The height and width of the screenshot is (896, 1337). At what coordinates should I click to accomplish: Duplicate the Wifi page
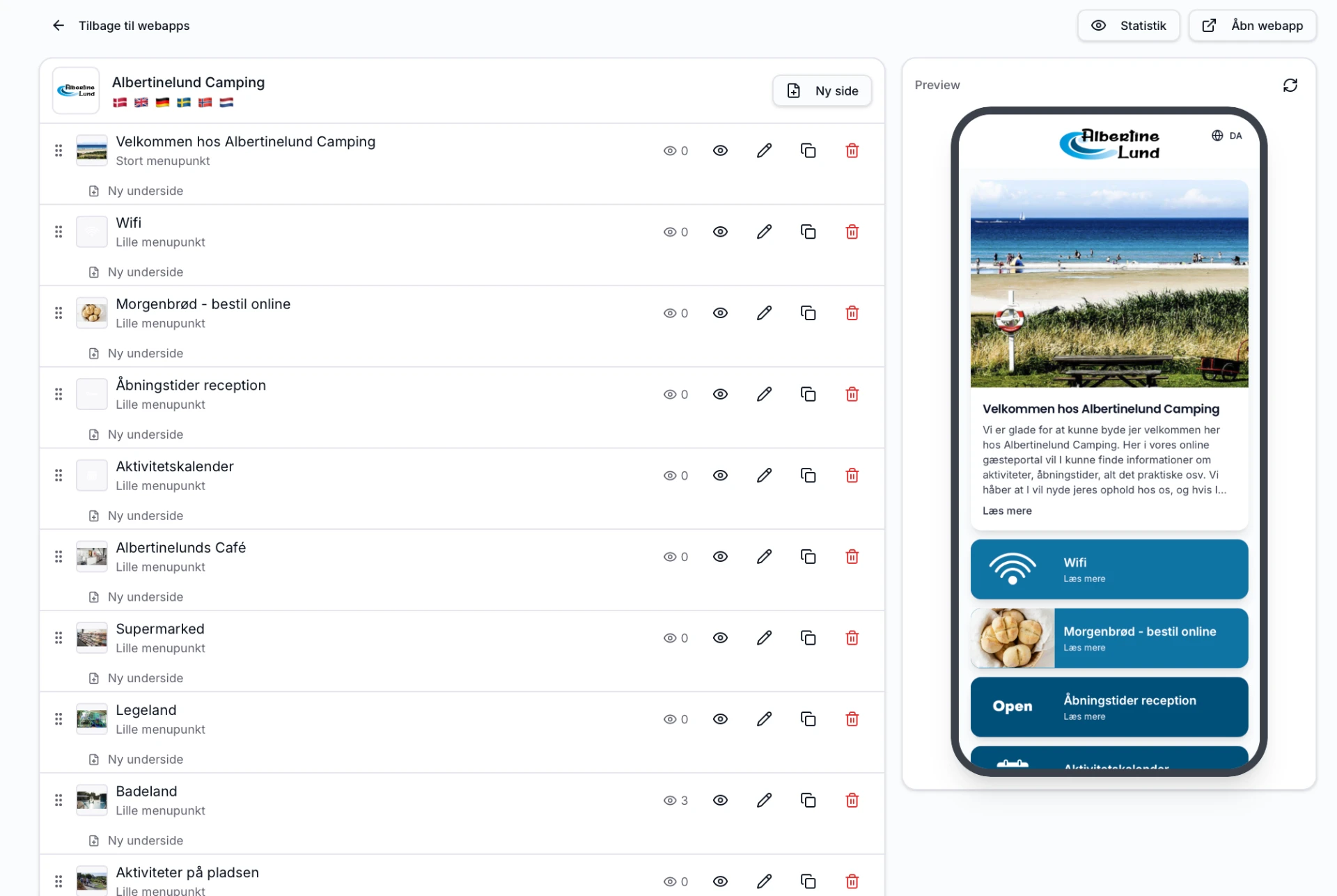808,232
